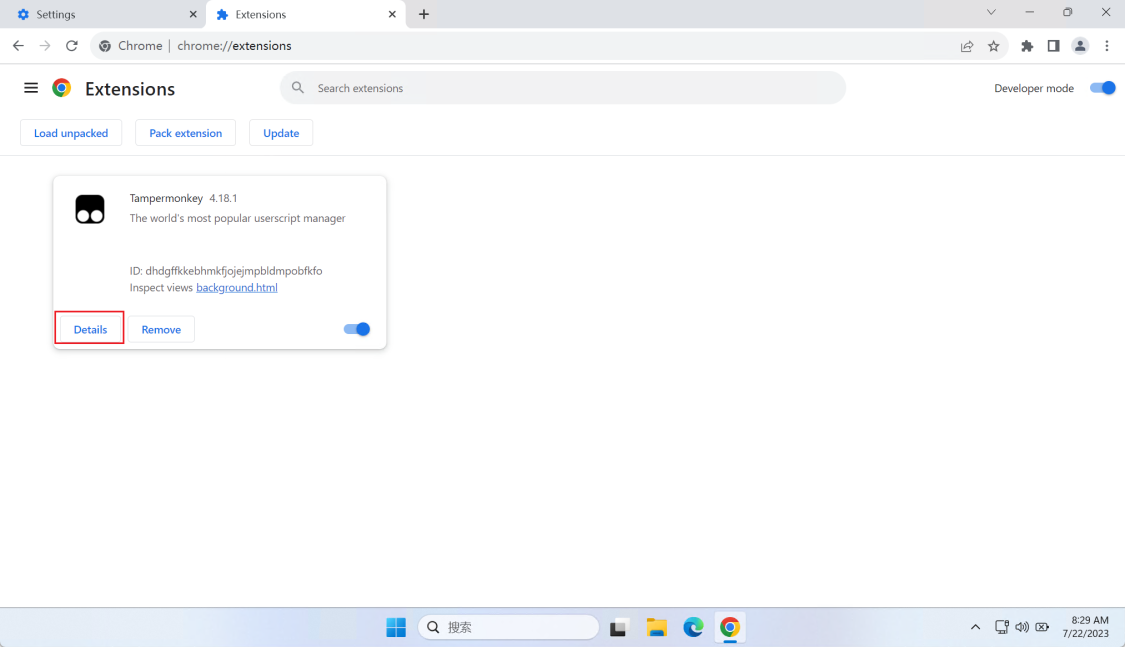Open the background.html inspect view link
The image size is (1125, 647).
tap(237, 288)
